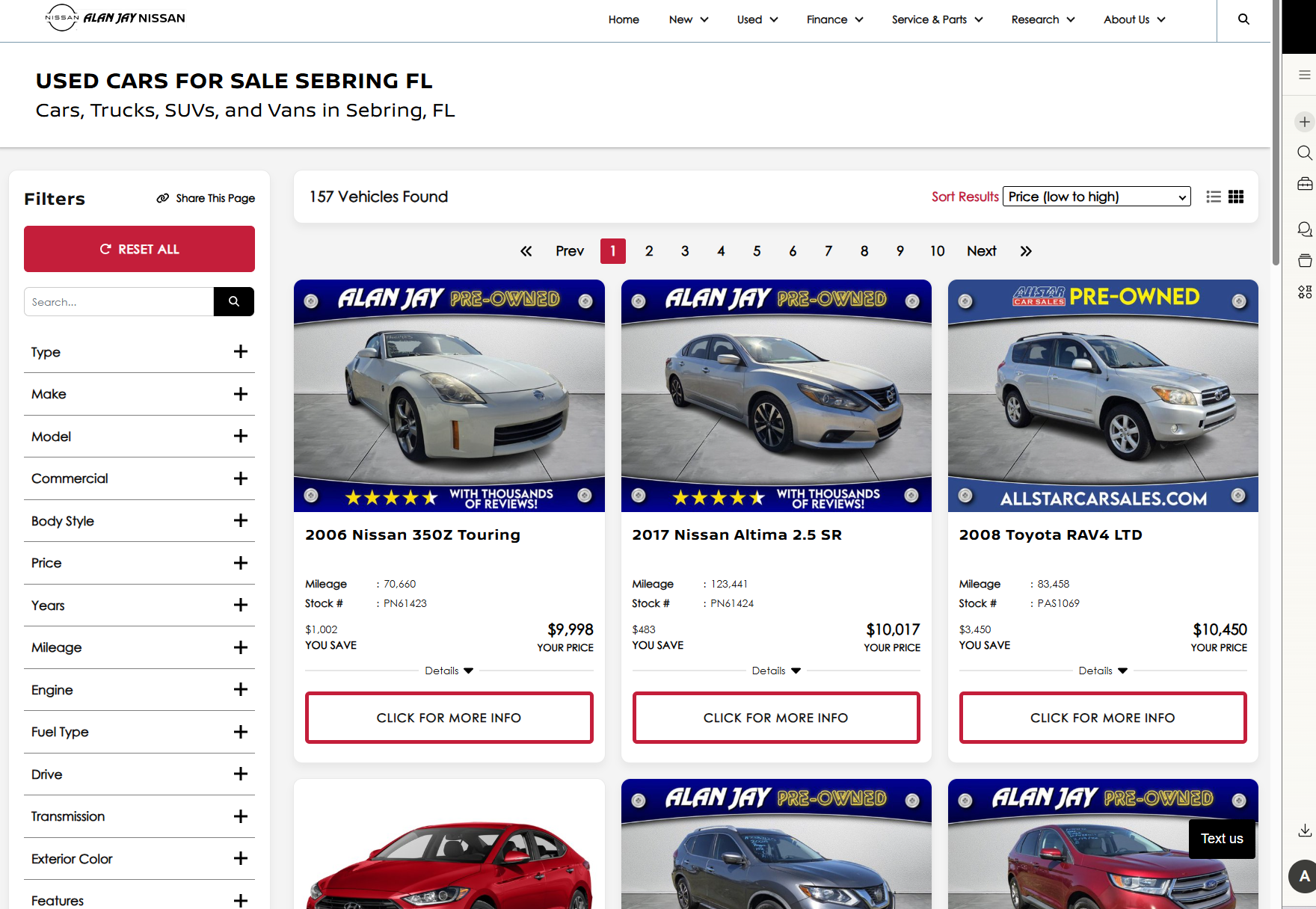Open the sidebar collections stack icon
This screenshot has height=909, width=1316.
tap(1305, 260)
